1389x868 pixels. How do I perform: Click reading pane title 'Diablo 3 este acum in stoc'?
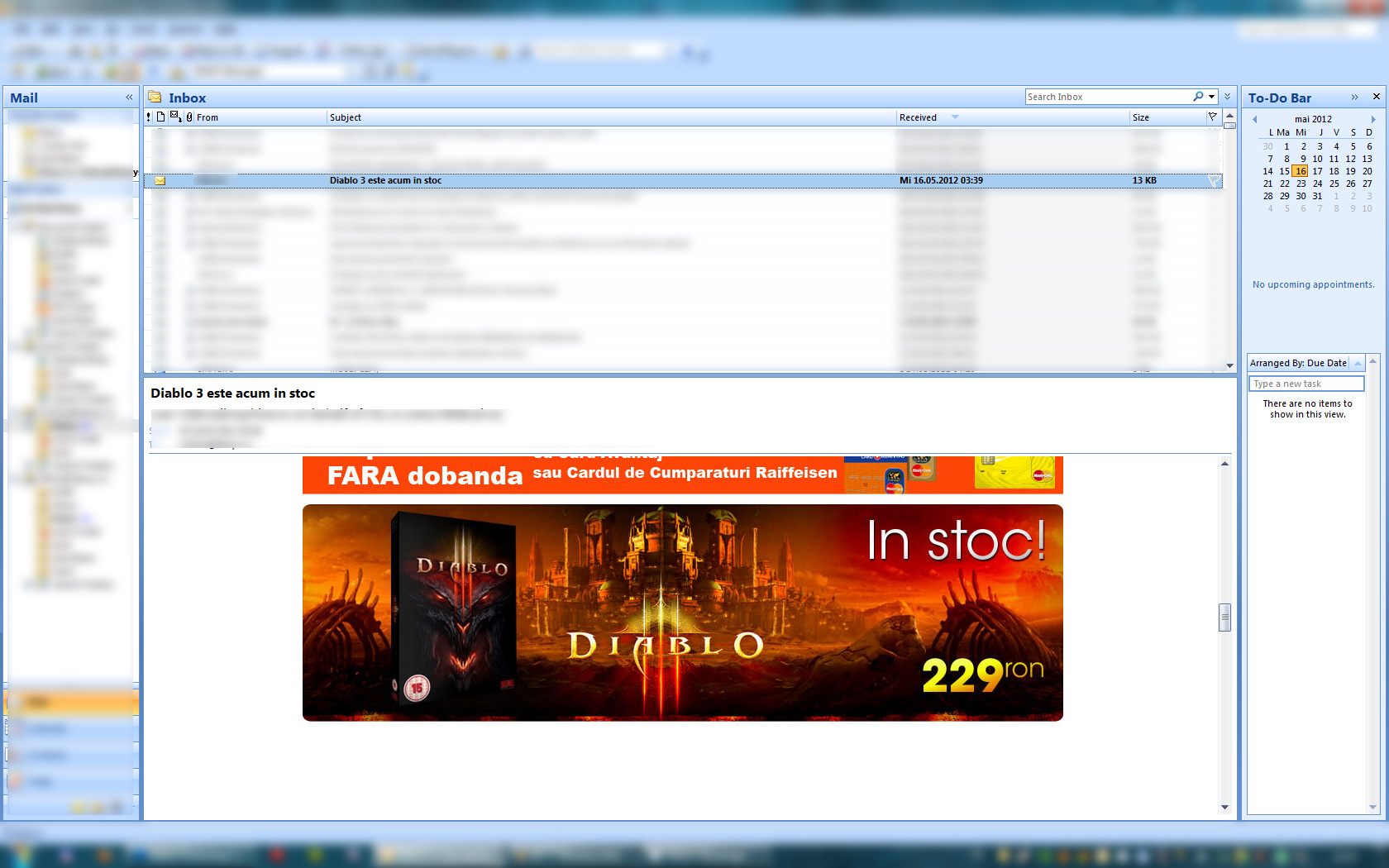(232, 393)
